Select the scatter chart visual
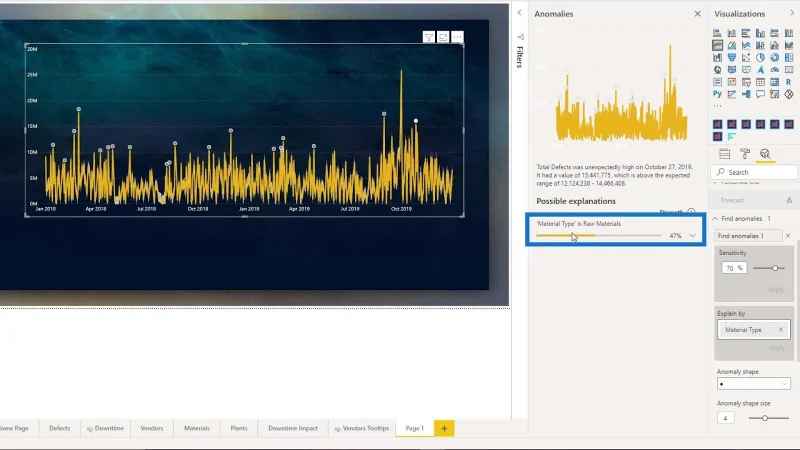Image resolution: width=800 pixels, height=450 pixels. (746, 58)
